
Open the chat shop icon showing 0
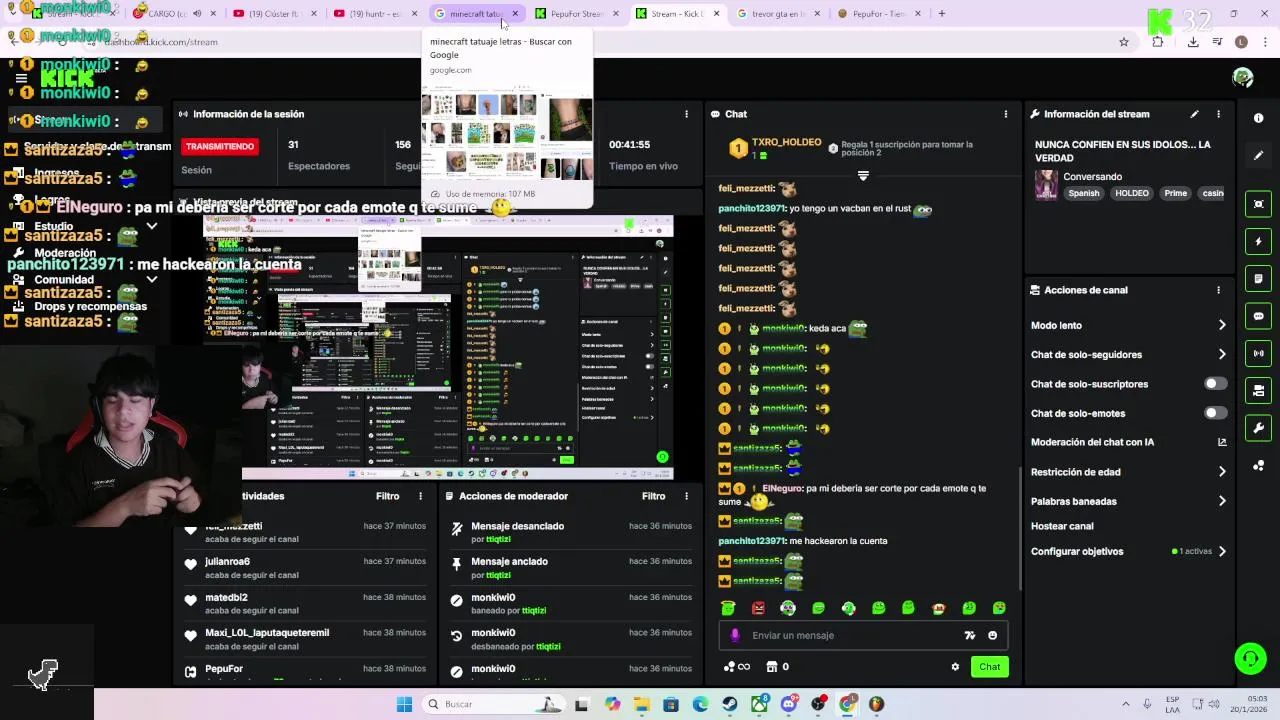[x=777, y=667]
